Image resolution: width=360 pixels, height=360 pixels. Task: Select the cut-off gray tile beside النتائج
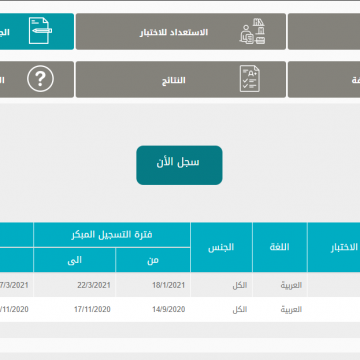click(x=324, y=79)
